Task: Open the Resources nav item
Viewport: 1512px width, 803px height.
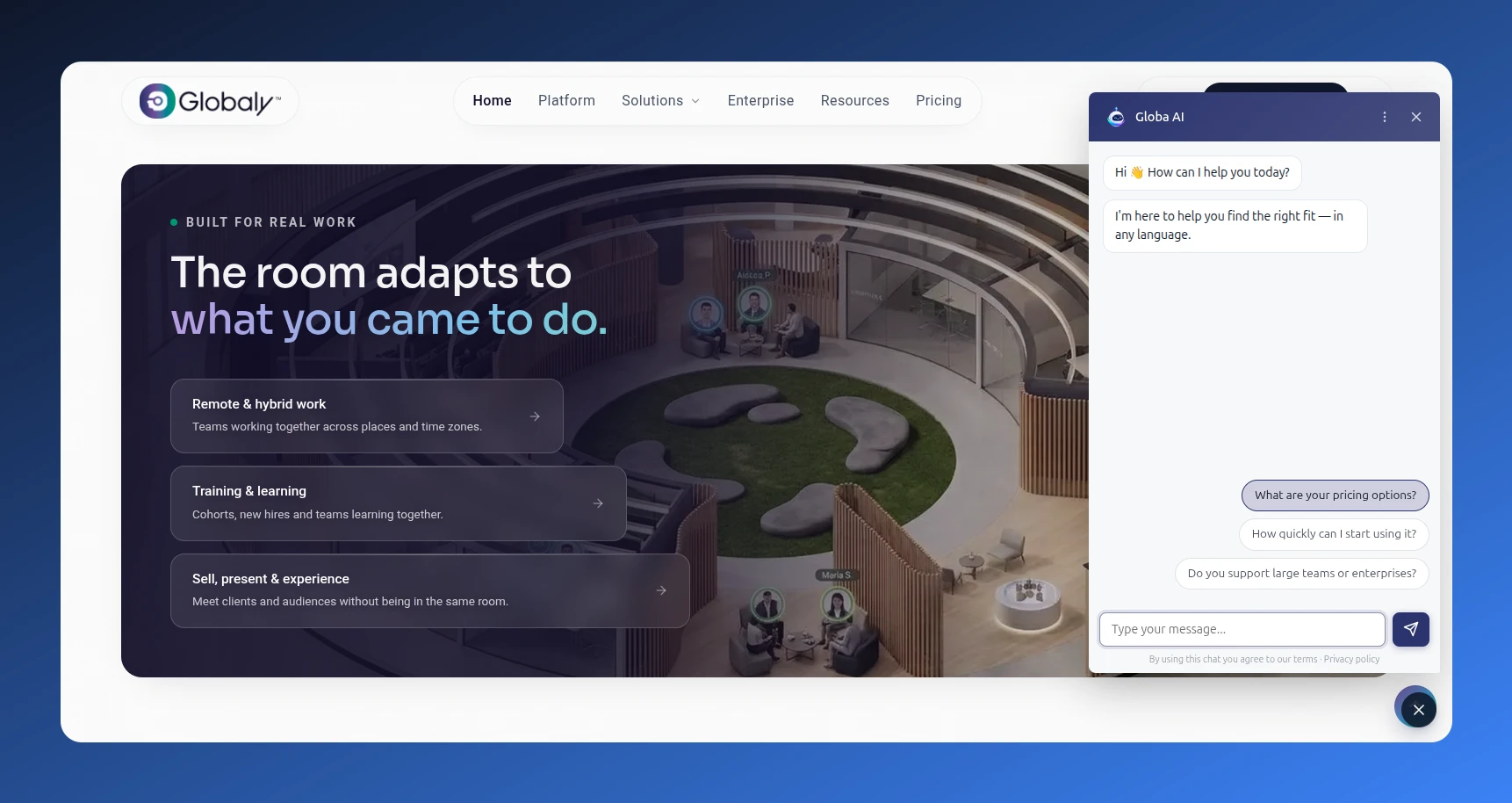Action: tap(854, 101)
